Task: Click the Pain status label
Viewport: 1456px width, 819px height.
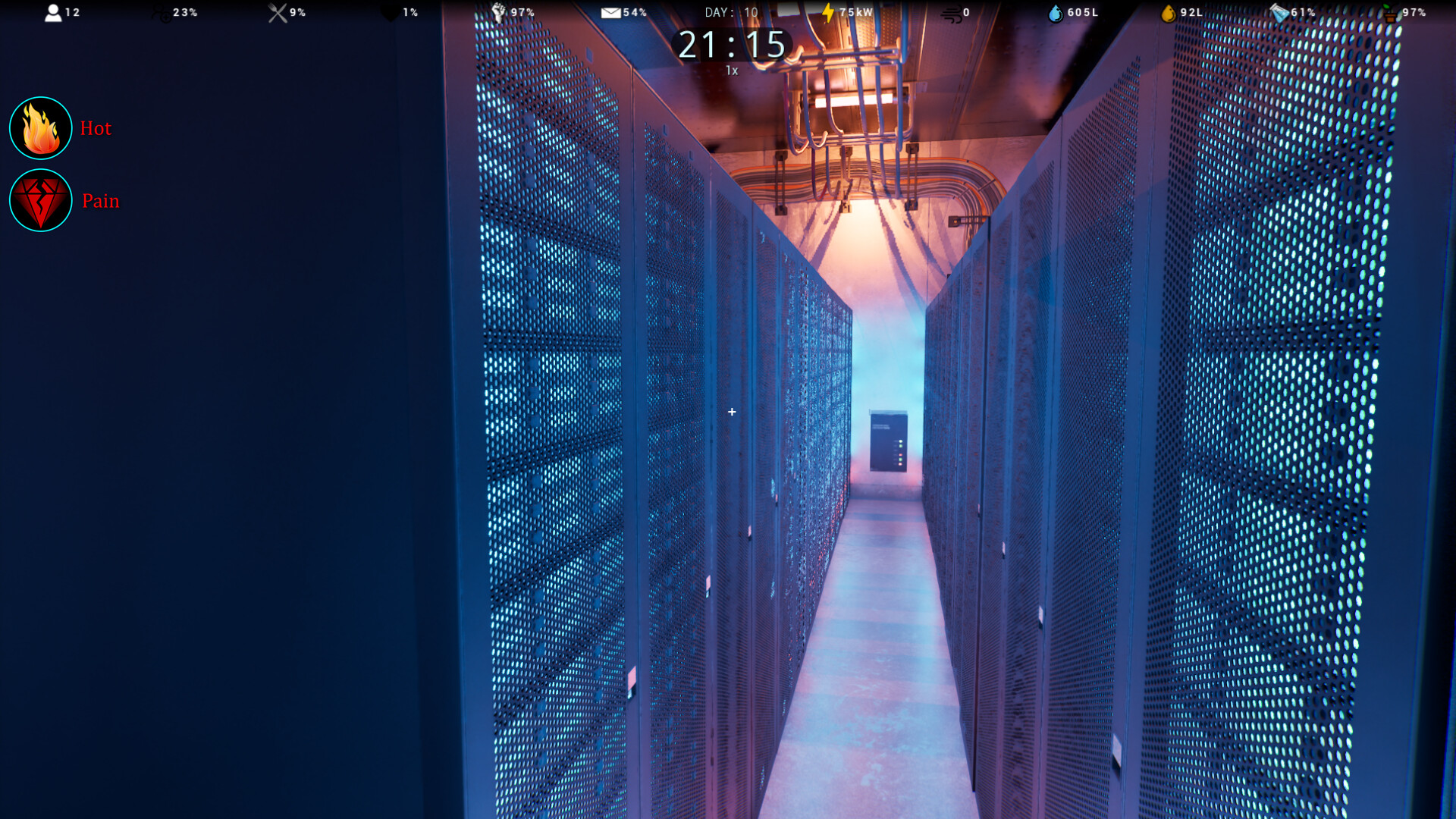Action: point(101,200)
